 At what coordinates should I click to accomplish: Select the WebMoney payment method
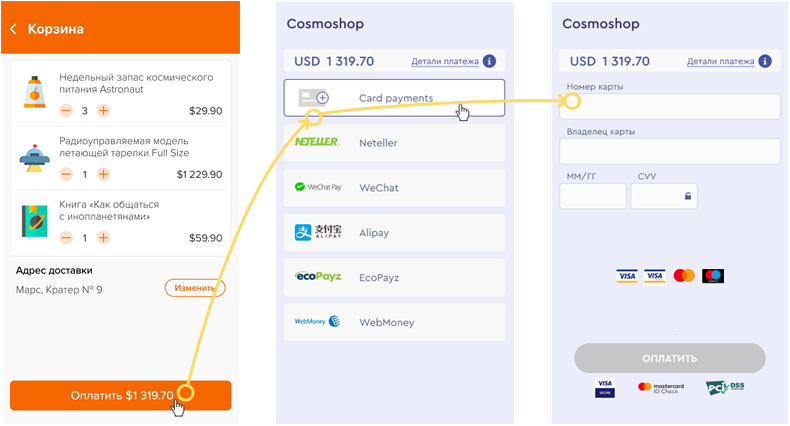pyautogui.click(x=394, y=322)
